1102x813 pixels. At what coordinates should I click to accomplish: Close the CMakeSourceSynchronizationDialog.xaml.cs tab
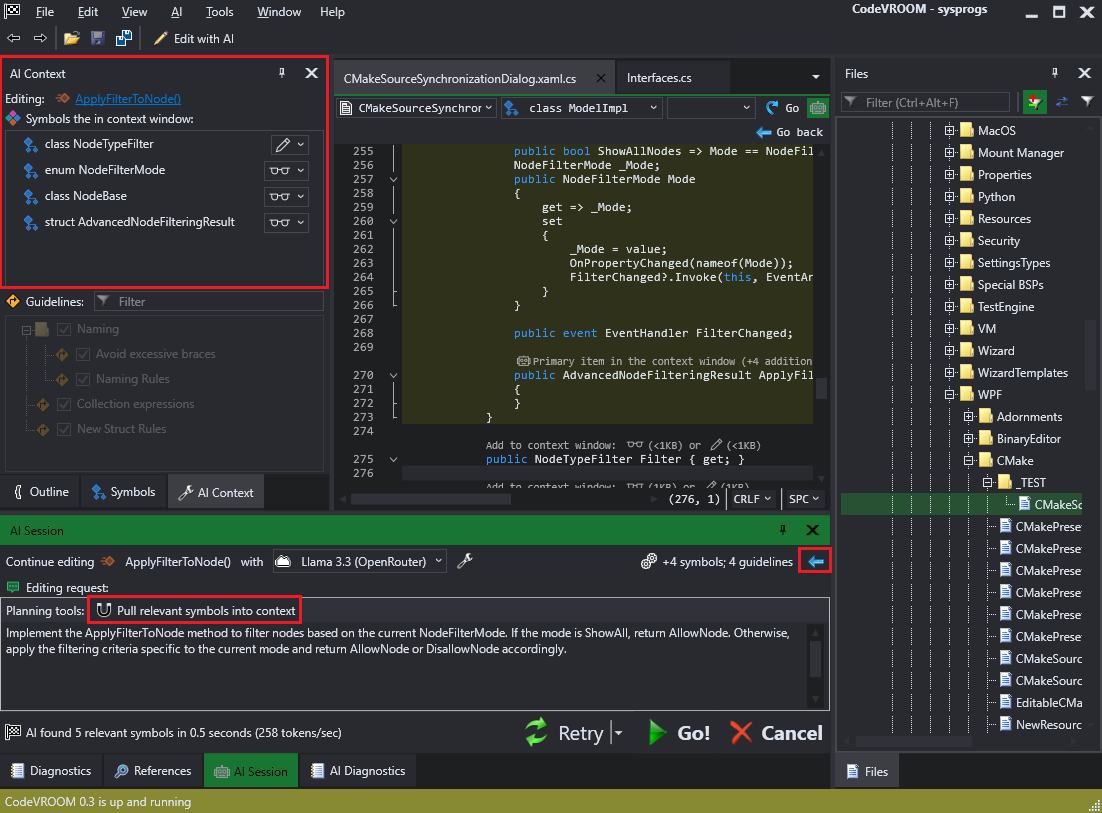601,78
